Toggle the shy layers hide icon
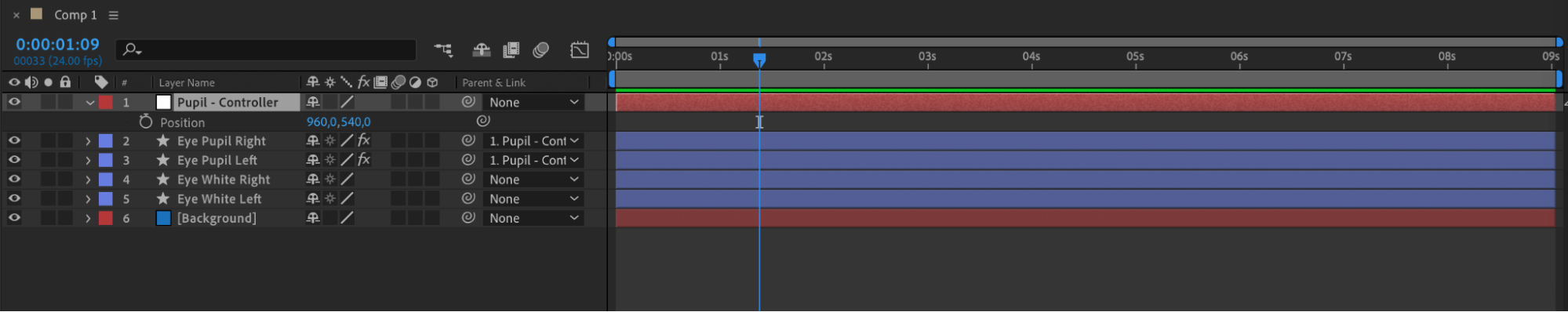This screenshot has height=312, width=1568. coord(482,50)
